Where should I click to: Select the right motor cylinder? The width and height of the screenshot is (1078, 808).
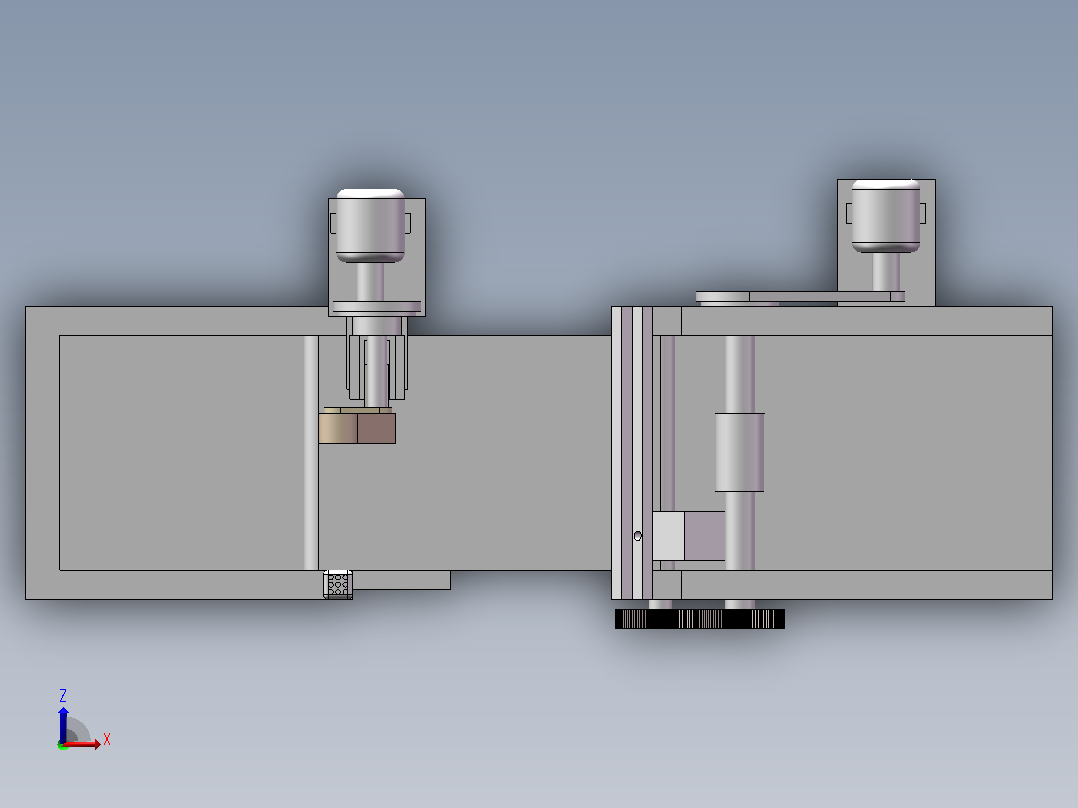pyautogui.click(x=886, y=216)
